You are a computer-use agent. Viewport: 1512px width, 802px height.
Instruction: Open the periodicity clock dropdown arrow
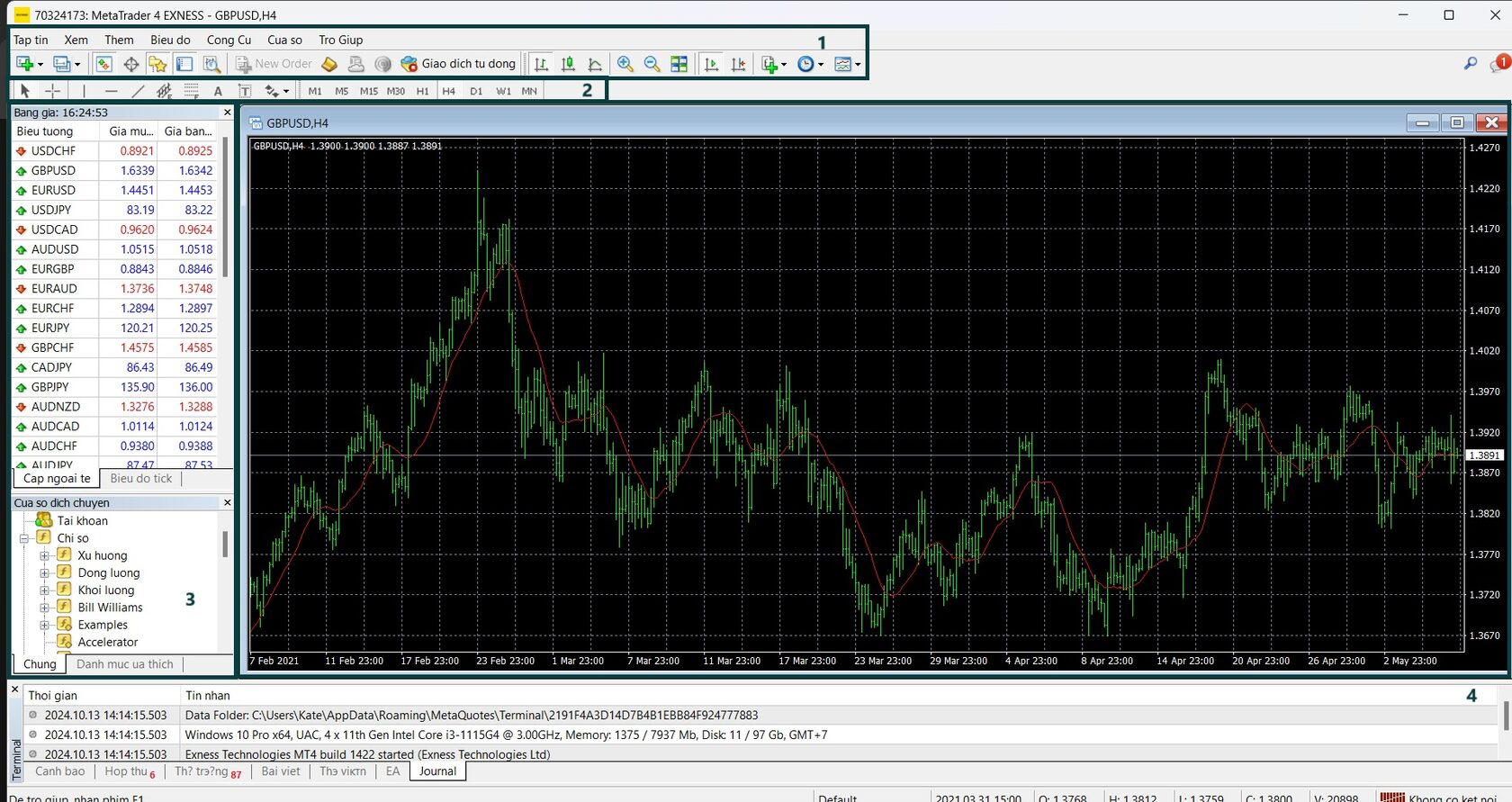point(821,65)
